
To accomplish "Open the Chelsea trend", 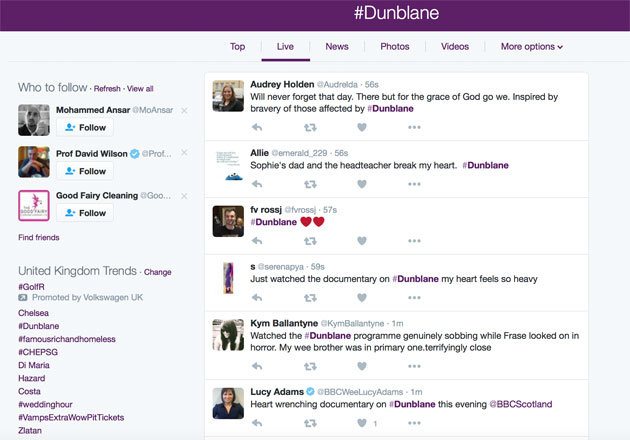I will tap(33, 313).
